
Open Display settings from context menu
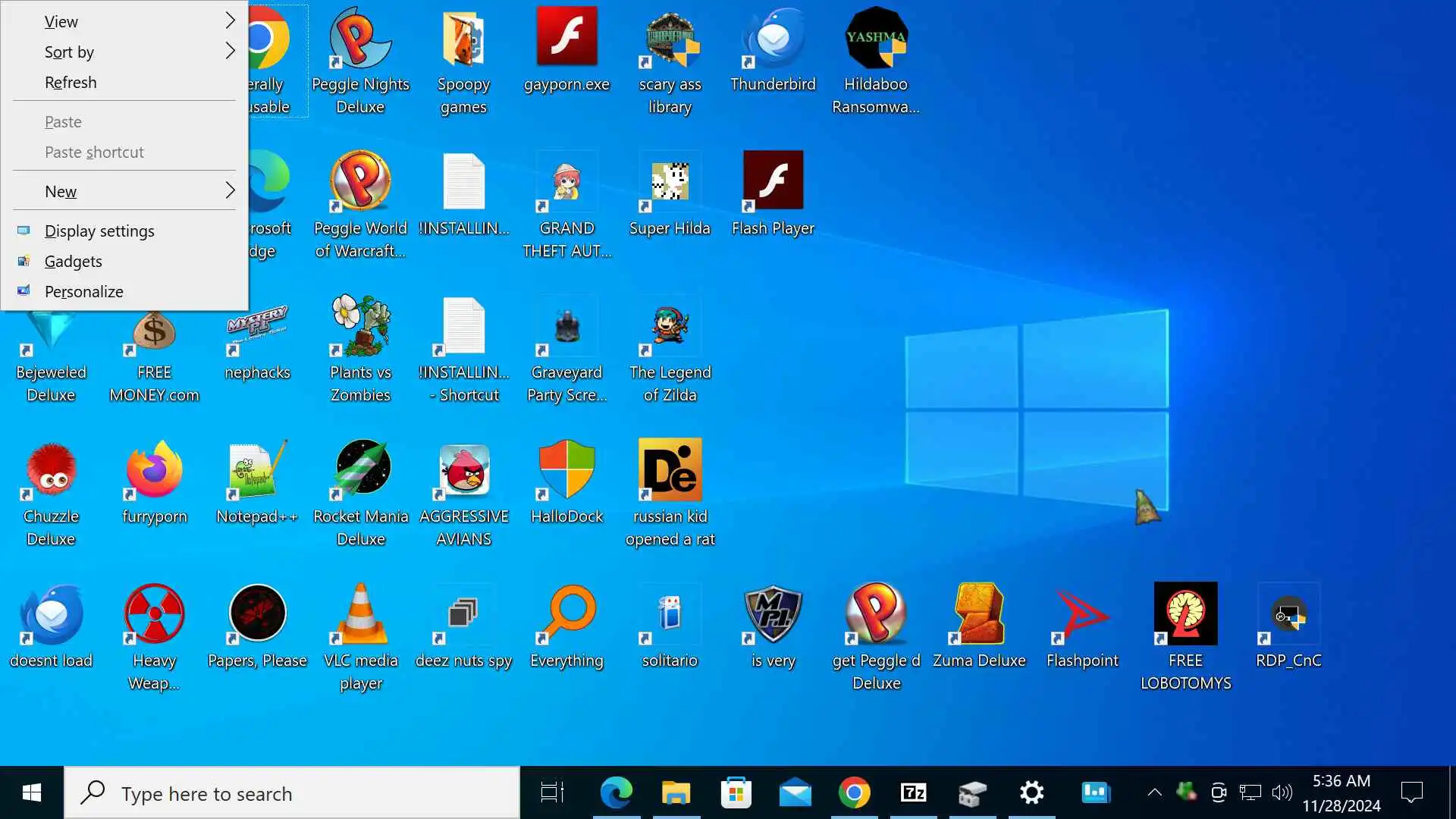pos(99,231)
